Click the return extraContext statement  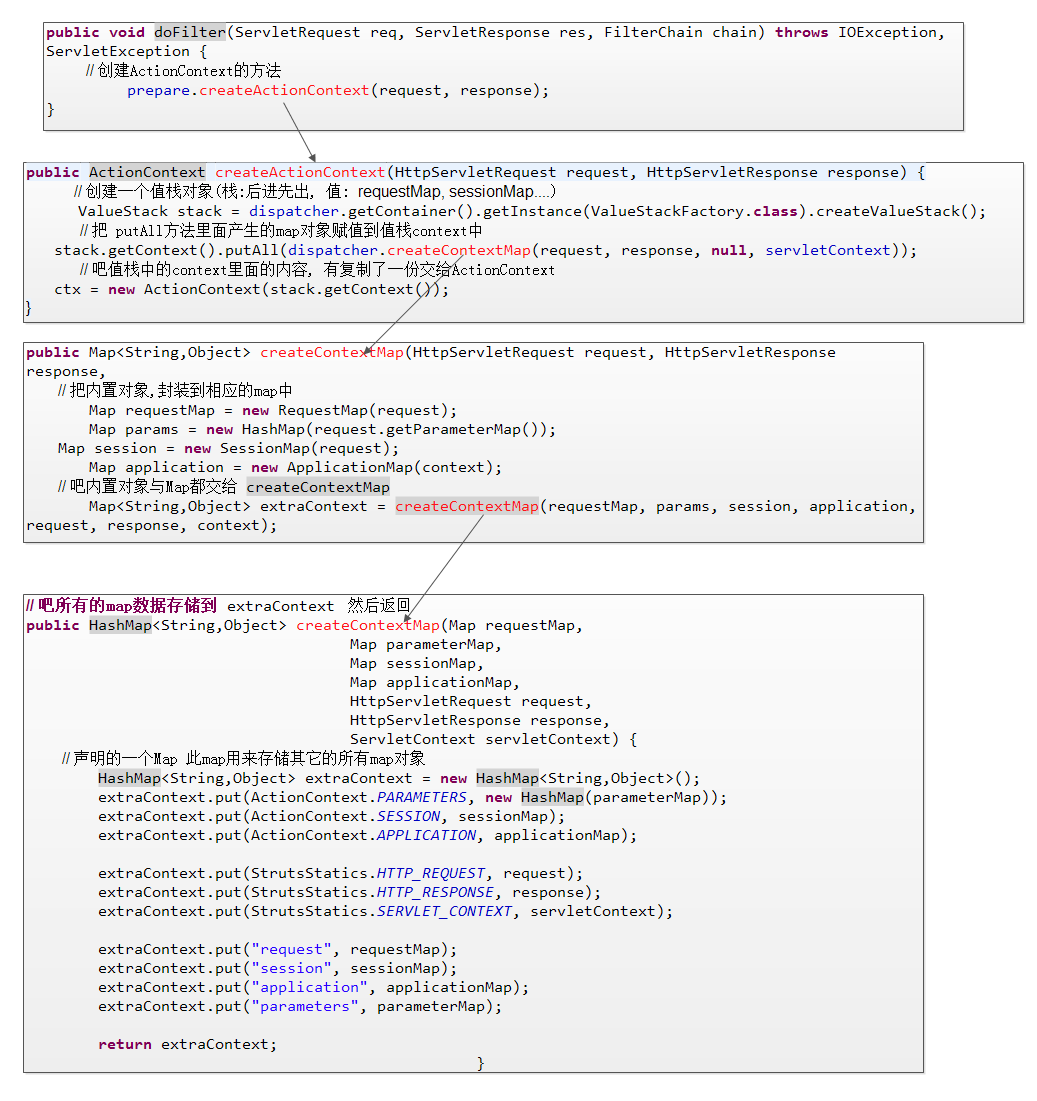pyautogui.click(x=187, y=1045)
